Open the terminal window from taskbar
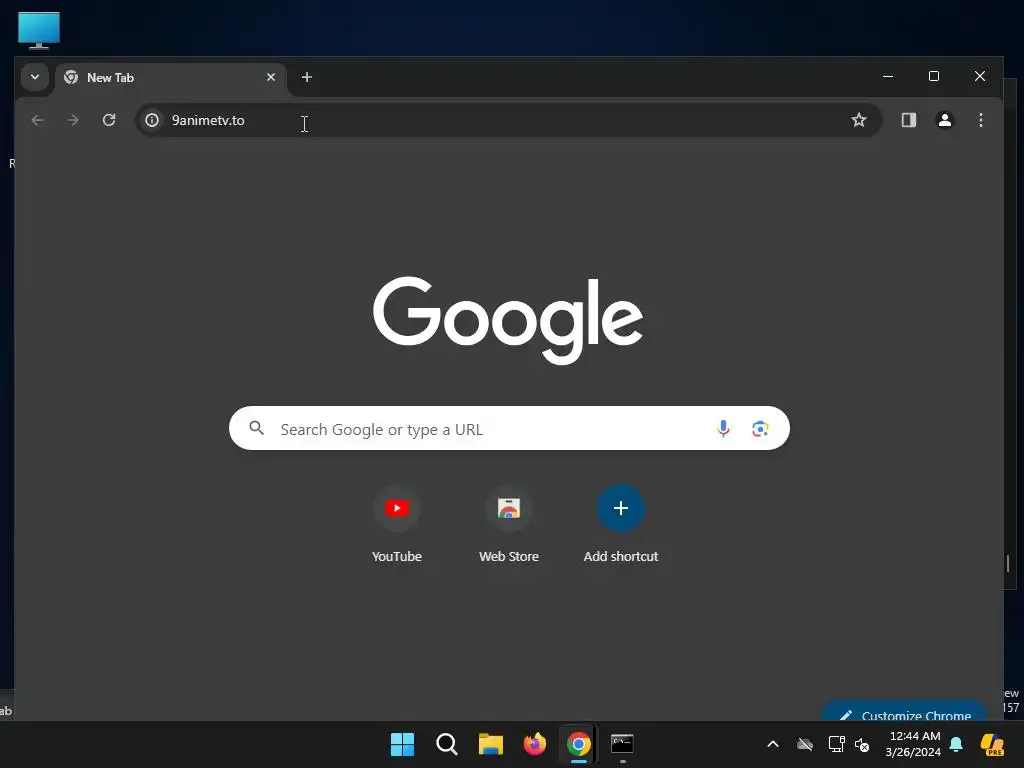Image resolution: width=1024 pixels, height=768 pixels. pyautogui.click(x=622, y=744)
